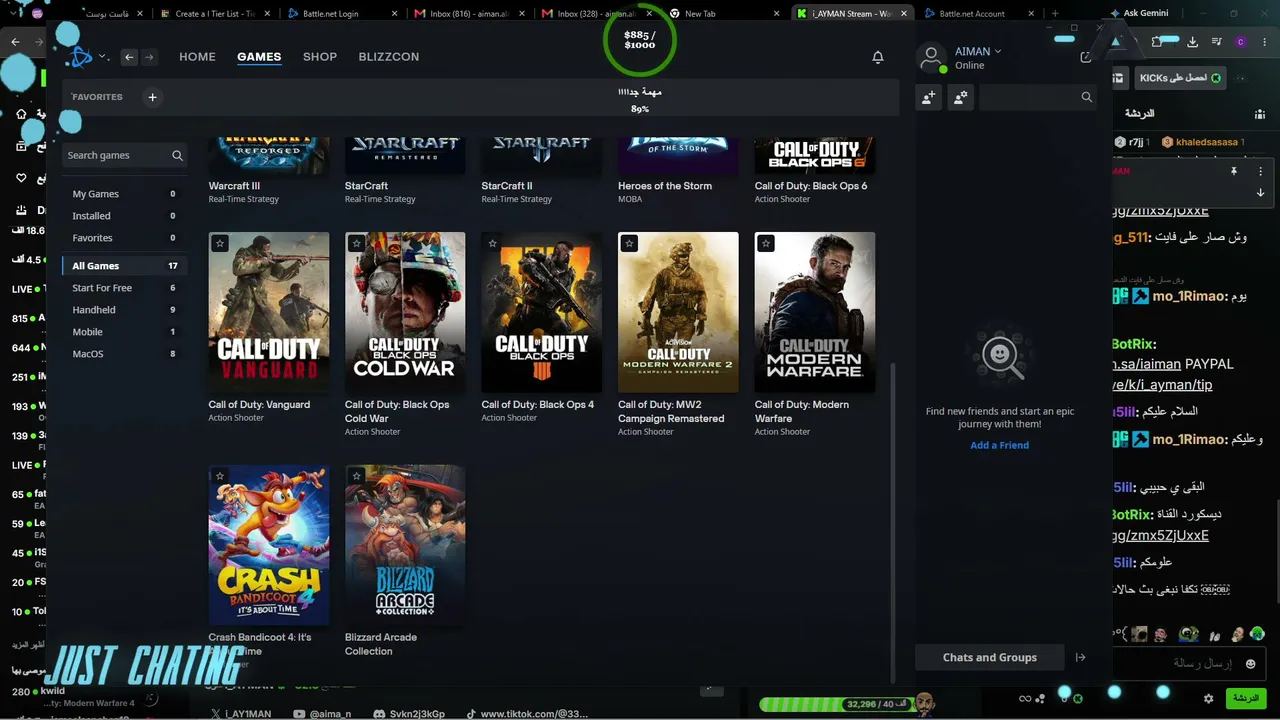Favorite Call of Duty: Vanguard
This screenshot has width=1280, height=720.
tap(220, 243)
